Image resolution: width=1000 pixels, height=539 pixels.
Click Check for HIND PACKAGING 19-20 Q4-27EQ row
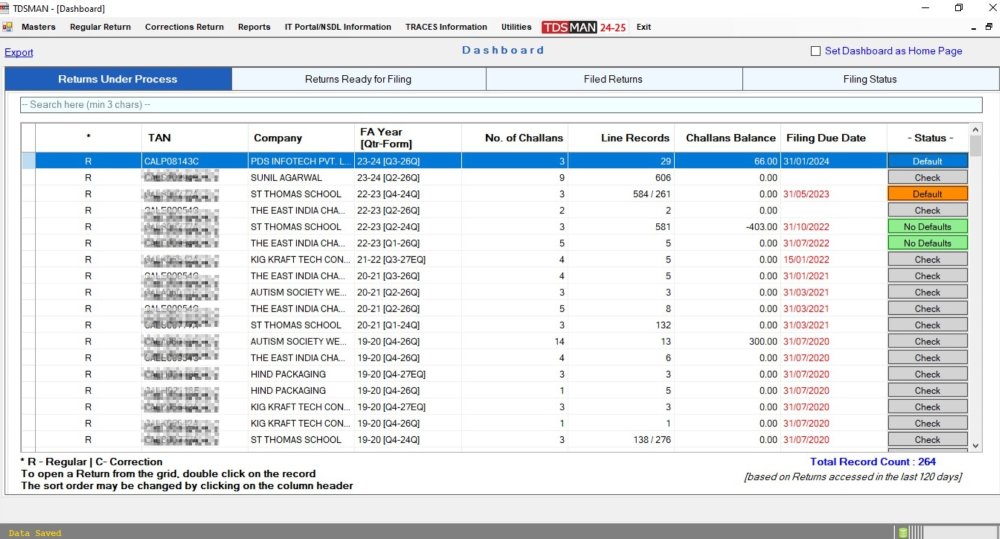pos(927,374)
